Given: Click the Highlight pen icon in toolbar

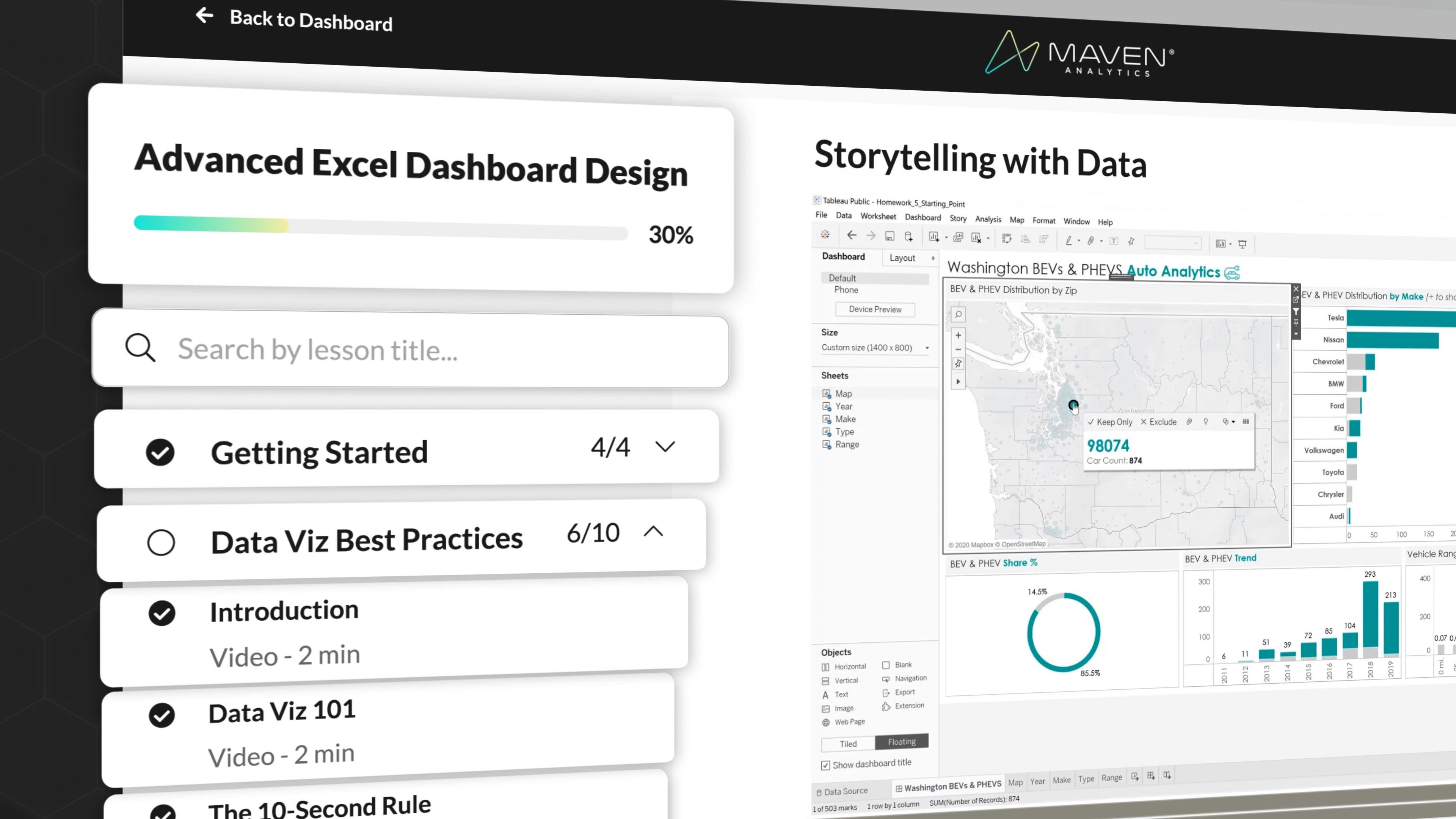Looking at the screenshot, I should [1069, 240].
